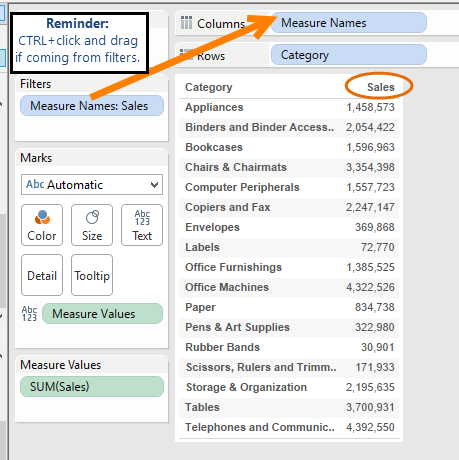459x460 pixels.
Task: Select the Measure Names pill in Columns
Action: [349, 23]
